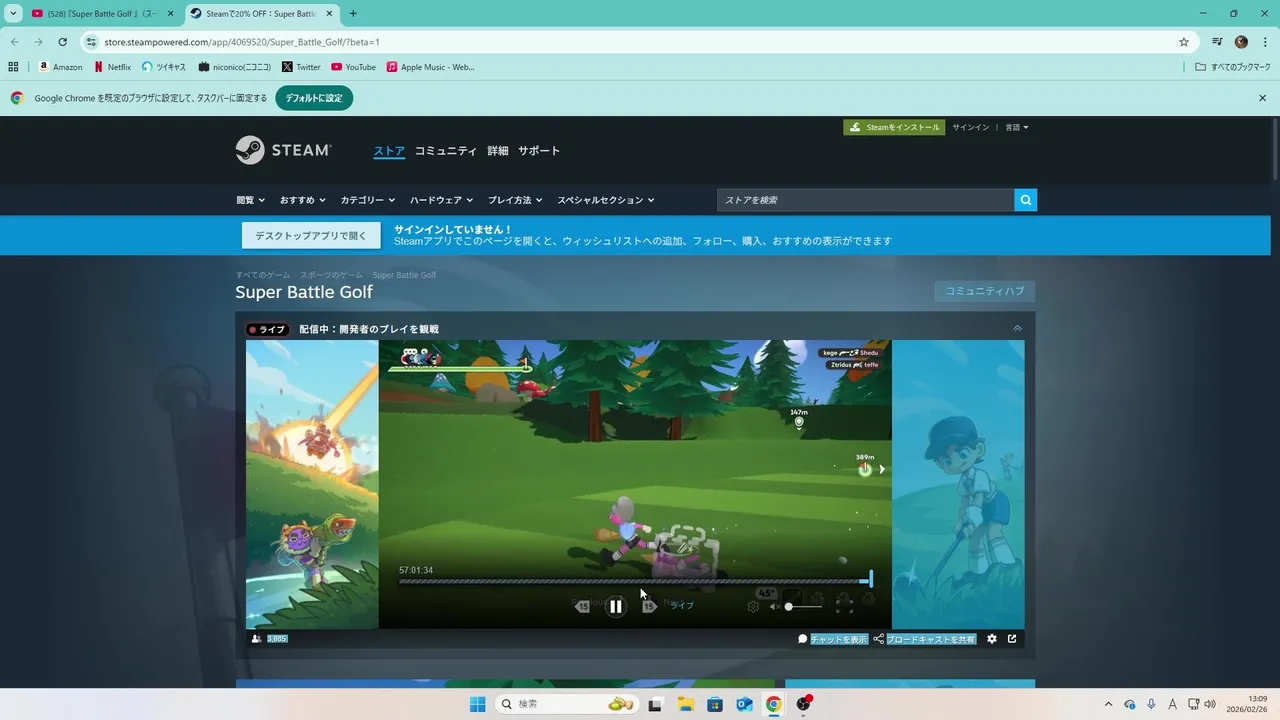Open the コミュニティハブ button
The height and width of the screenshot is (720, 1280).
coord(985,291)
